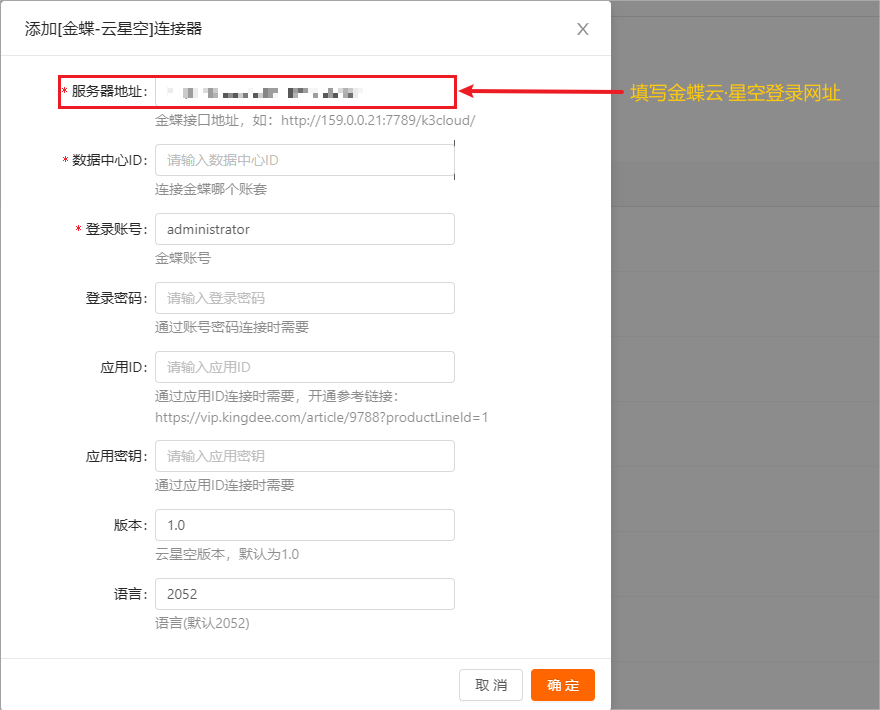Click the 应用密钥 field label
Screen dimensions: 880x710
116,456
